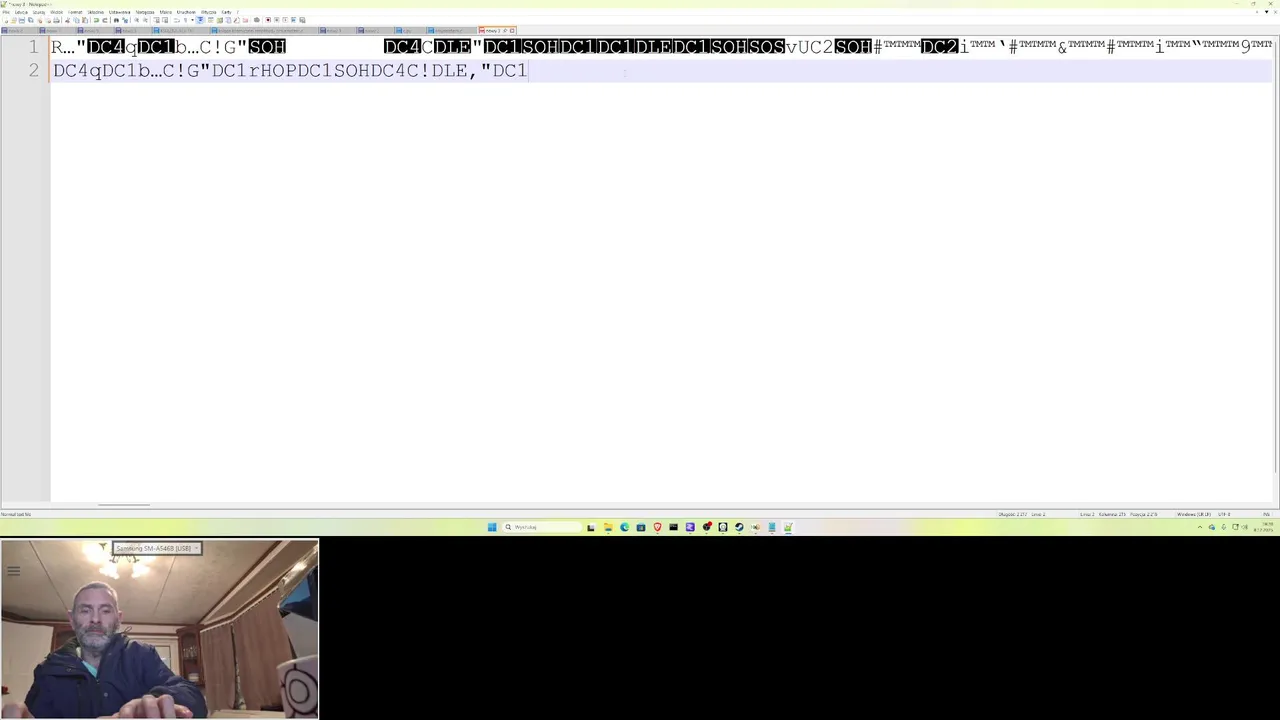
Task: Open the dropdown arrow beside the pilcrow icon
Action: 192,20
